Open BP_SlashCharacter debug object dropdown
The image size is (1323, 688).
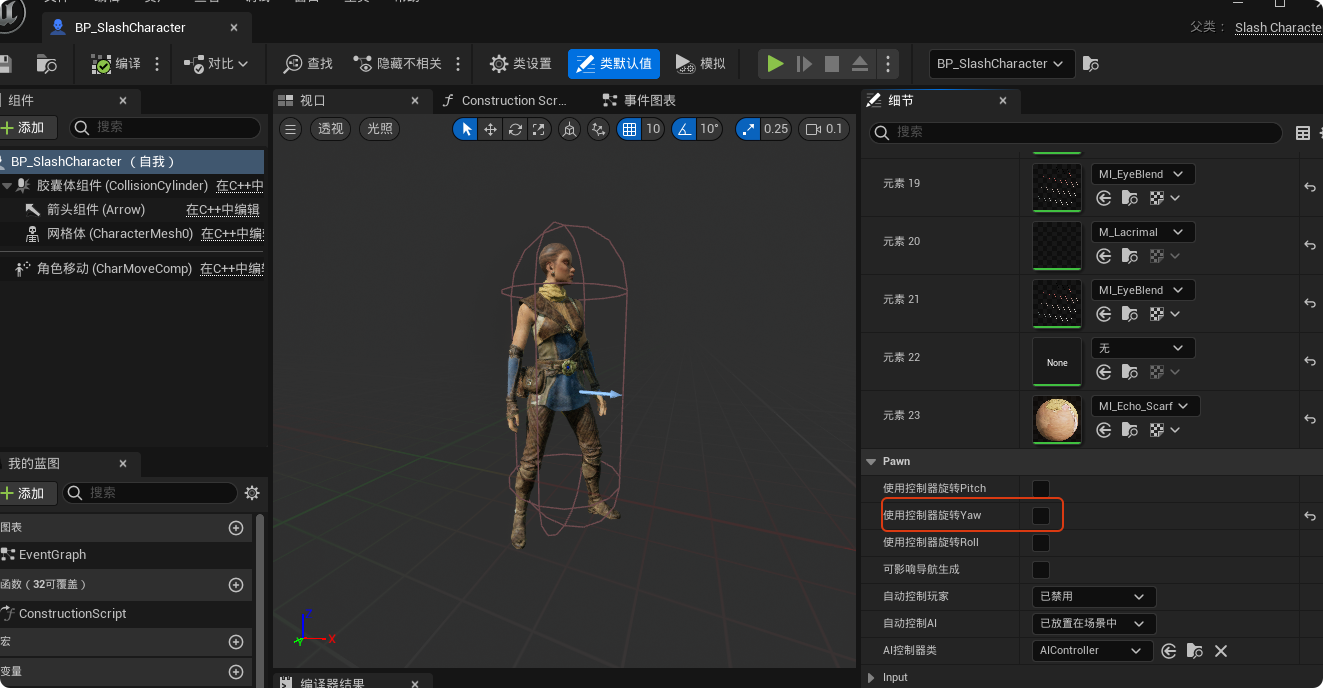click(x=1002, y=64)
